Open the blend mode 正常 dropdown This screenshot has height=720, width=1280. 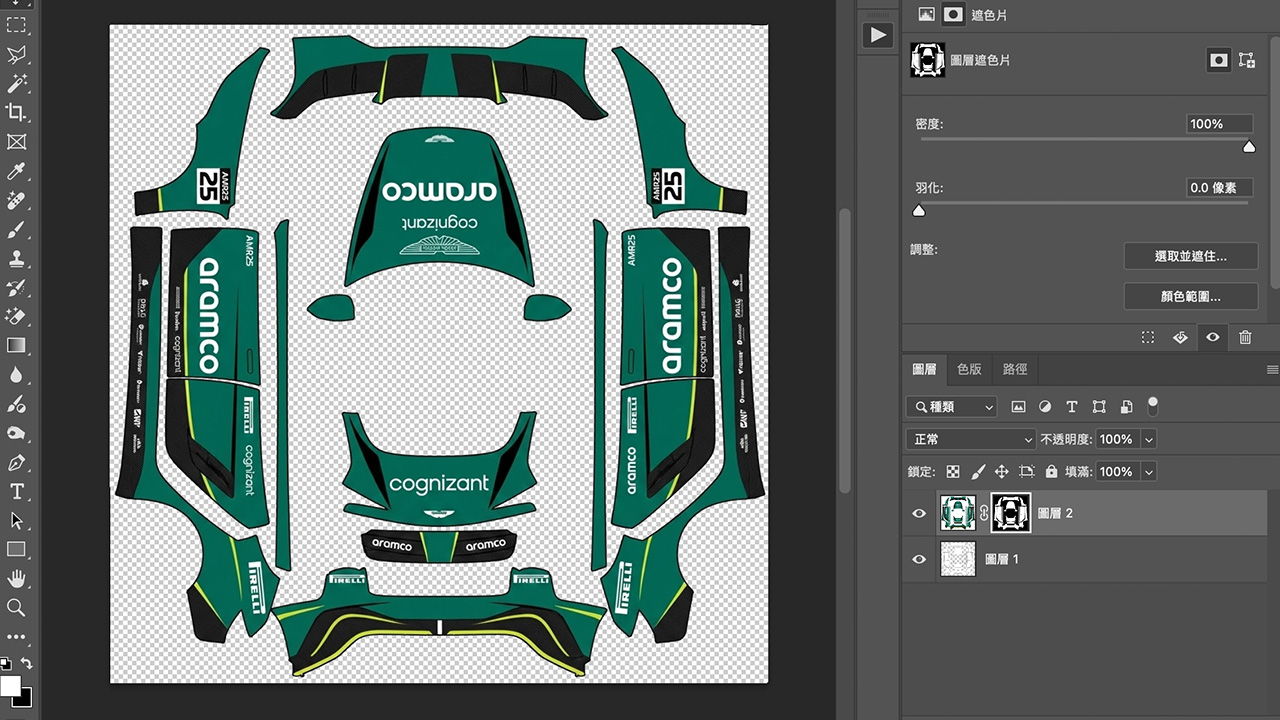click(971, 439)
